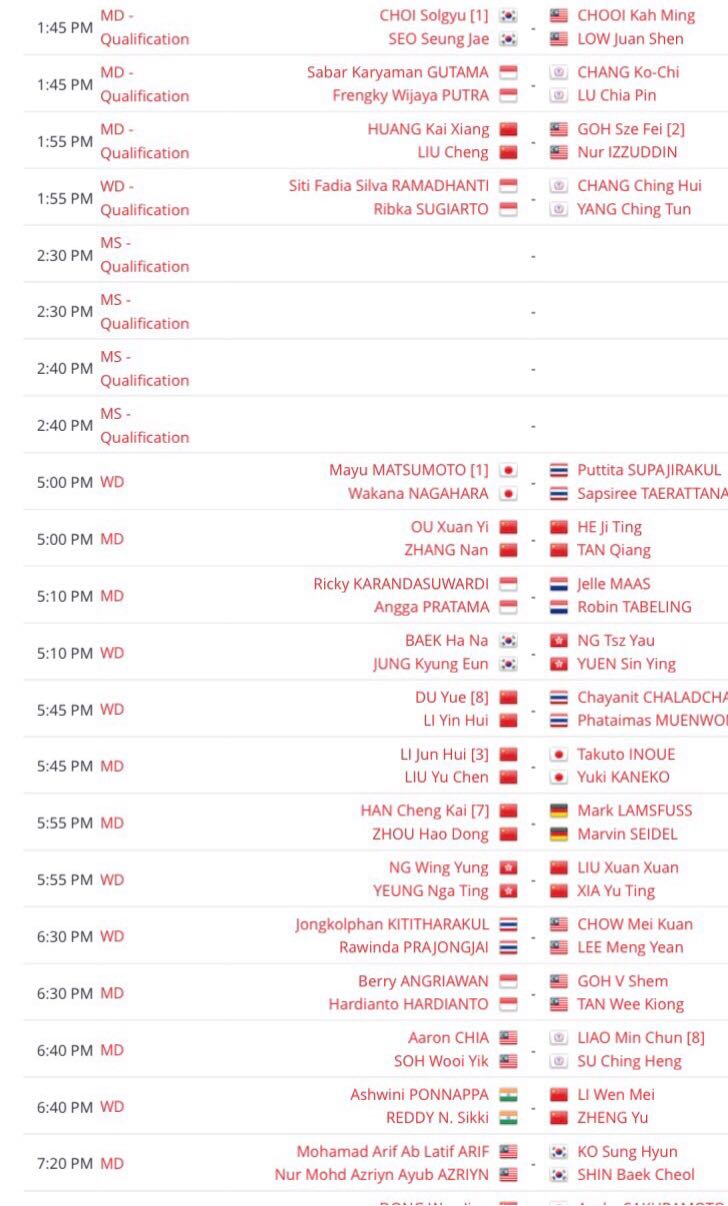Open Sabar Karyaman GUTAMA player link
Viewport: 728px width, 1206px height.
[x=398, y=73]
